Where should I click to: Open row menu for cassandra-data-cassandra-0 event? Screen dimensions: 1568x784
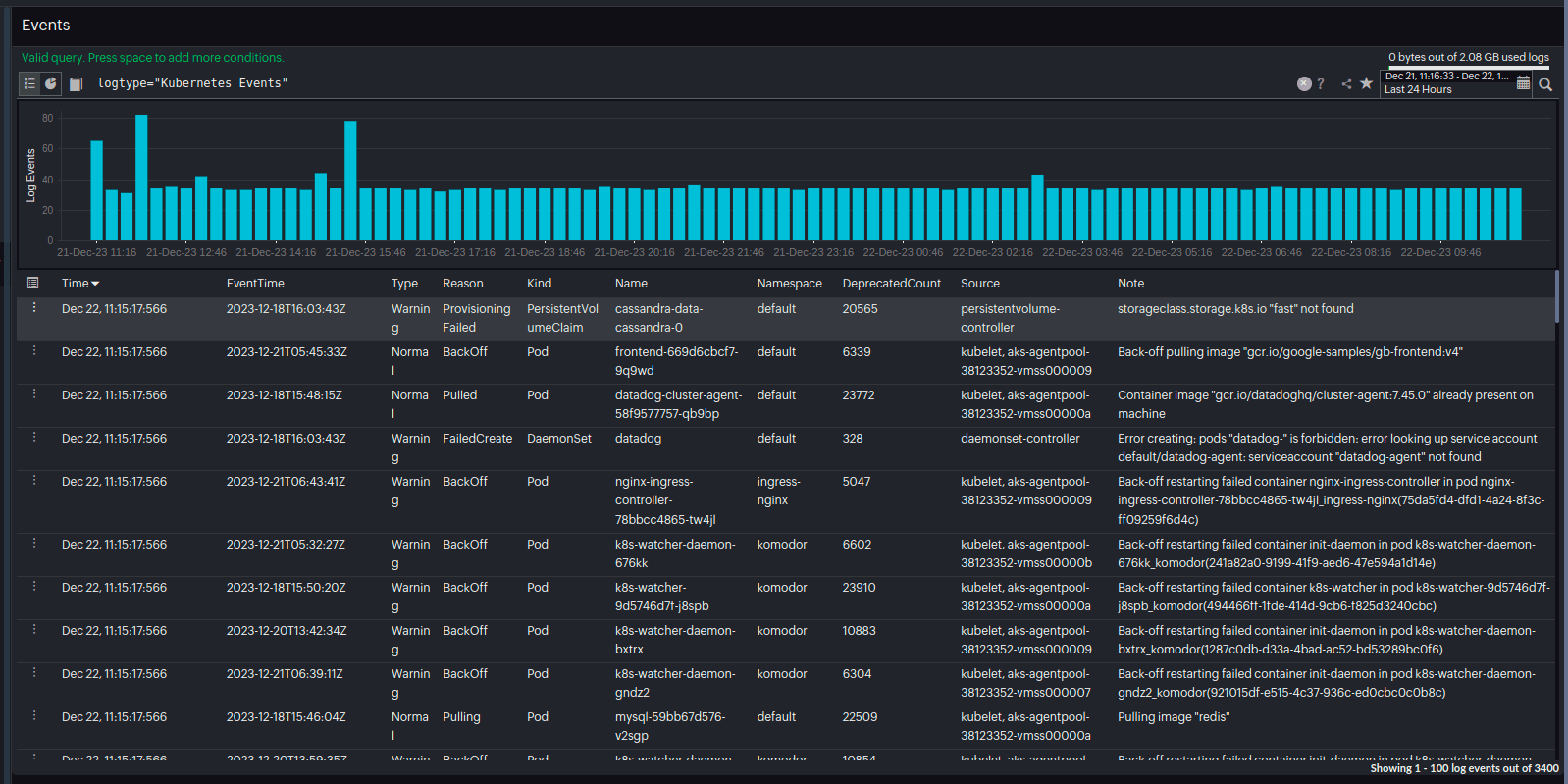pyautogui.click(x=34, y=308)
